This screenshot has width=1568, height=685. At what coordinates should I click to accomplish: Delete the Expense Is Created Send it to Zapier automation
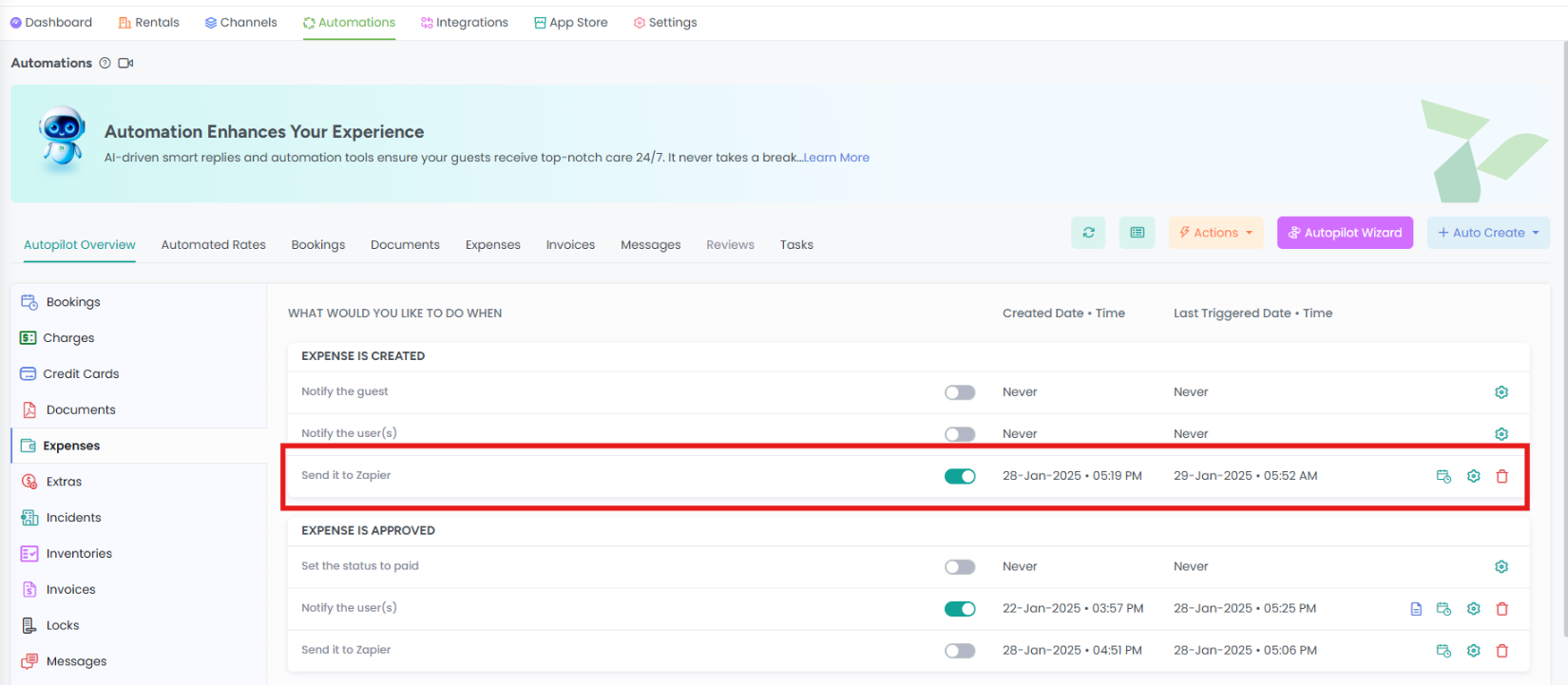click(x=1502, y=476)
